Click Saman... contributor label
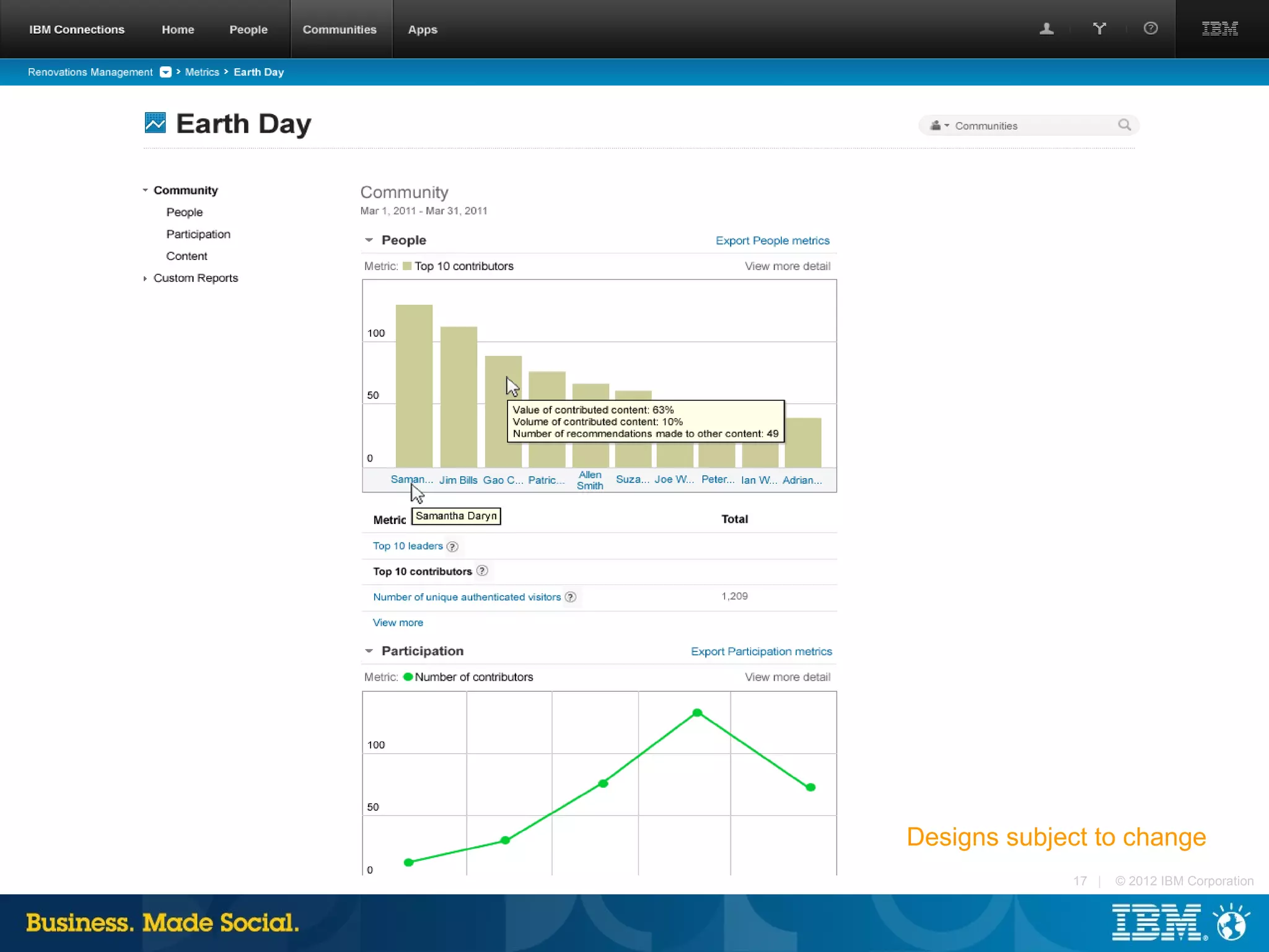Viewport: 1269px width, 952px height. click(411, 479)
